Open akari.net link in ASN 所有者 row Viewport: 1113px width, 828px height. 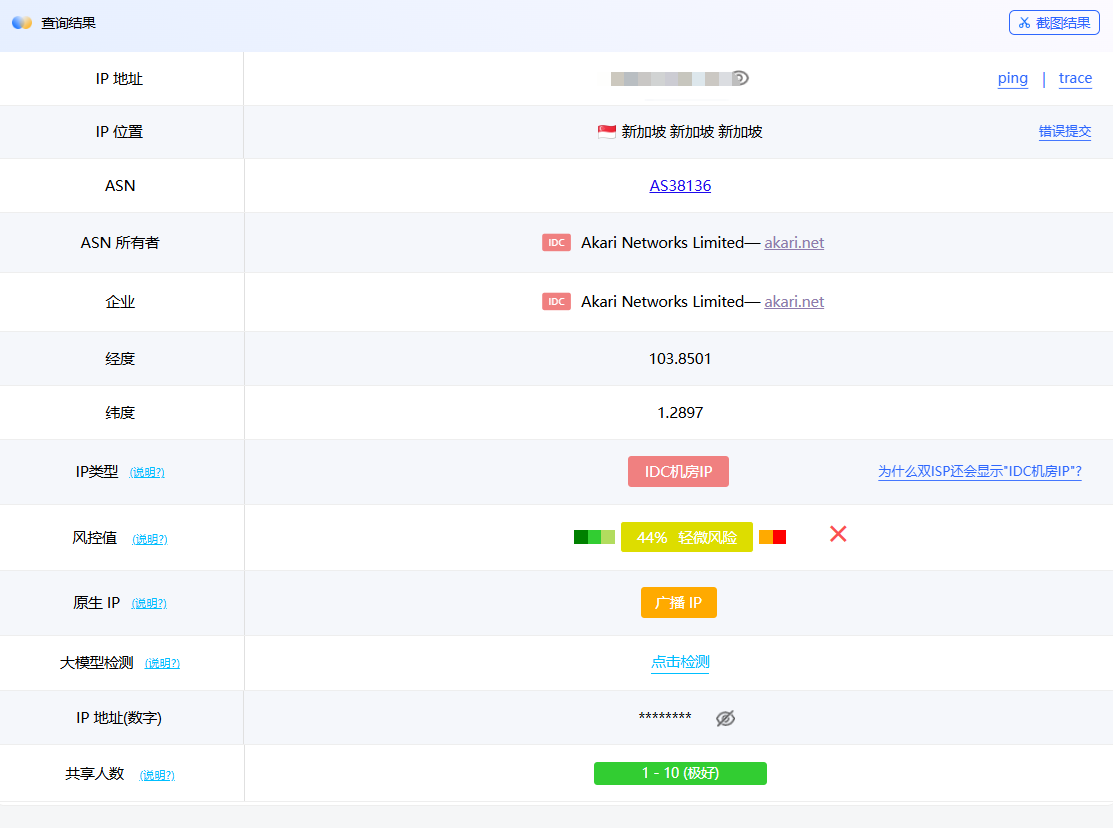(794, 243)
